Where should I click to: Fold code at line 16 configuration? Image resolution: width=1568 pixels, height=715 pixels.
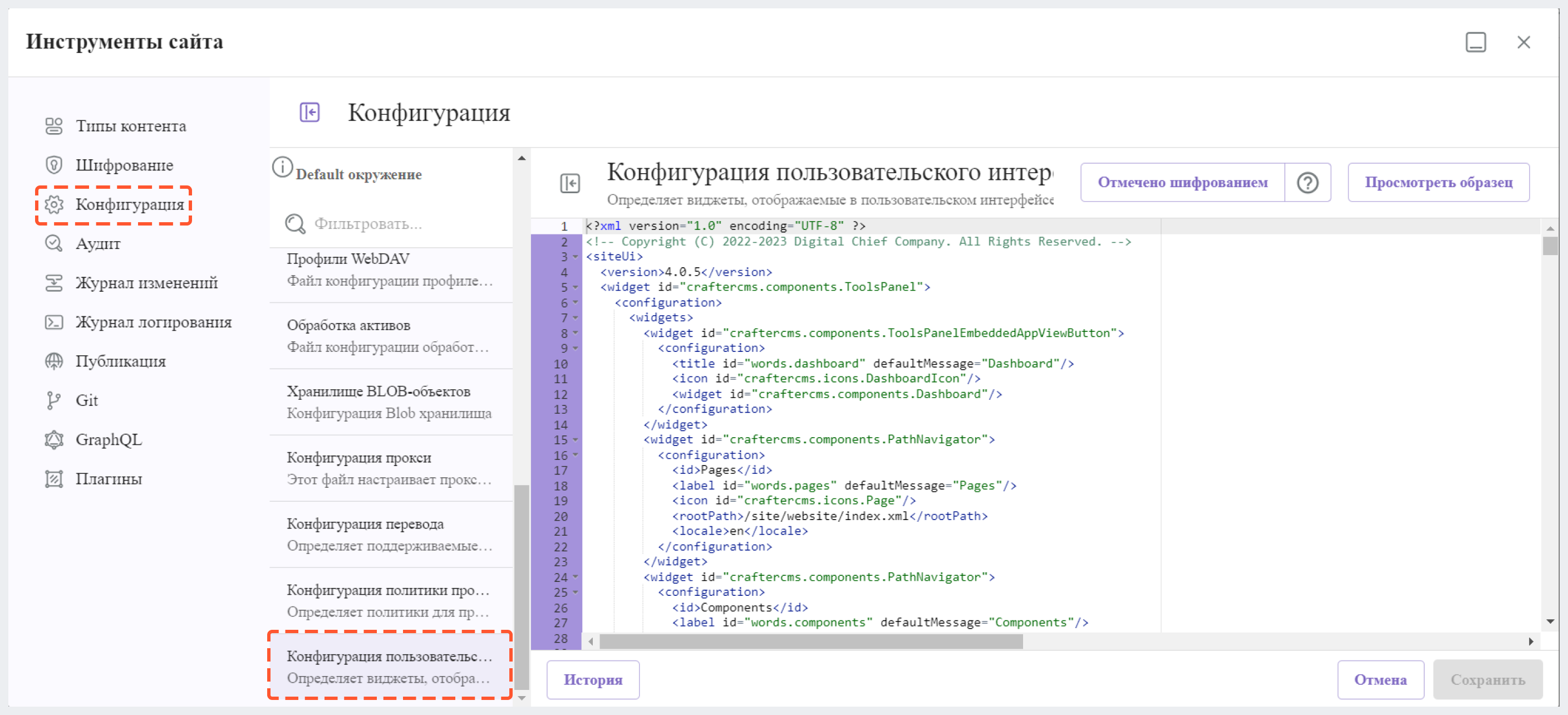575,455
